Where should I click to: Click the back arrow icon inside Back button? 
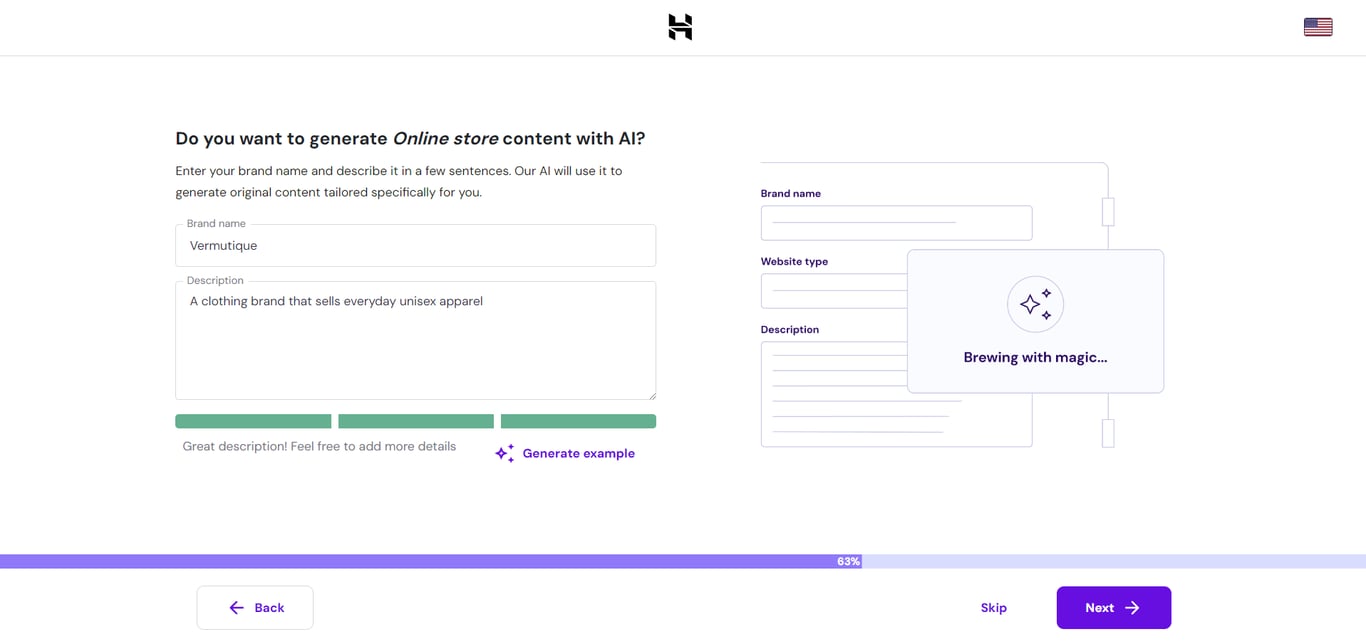click(236, 607)
